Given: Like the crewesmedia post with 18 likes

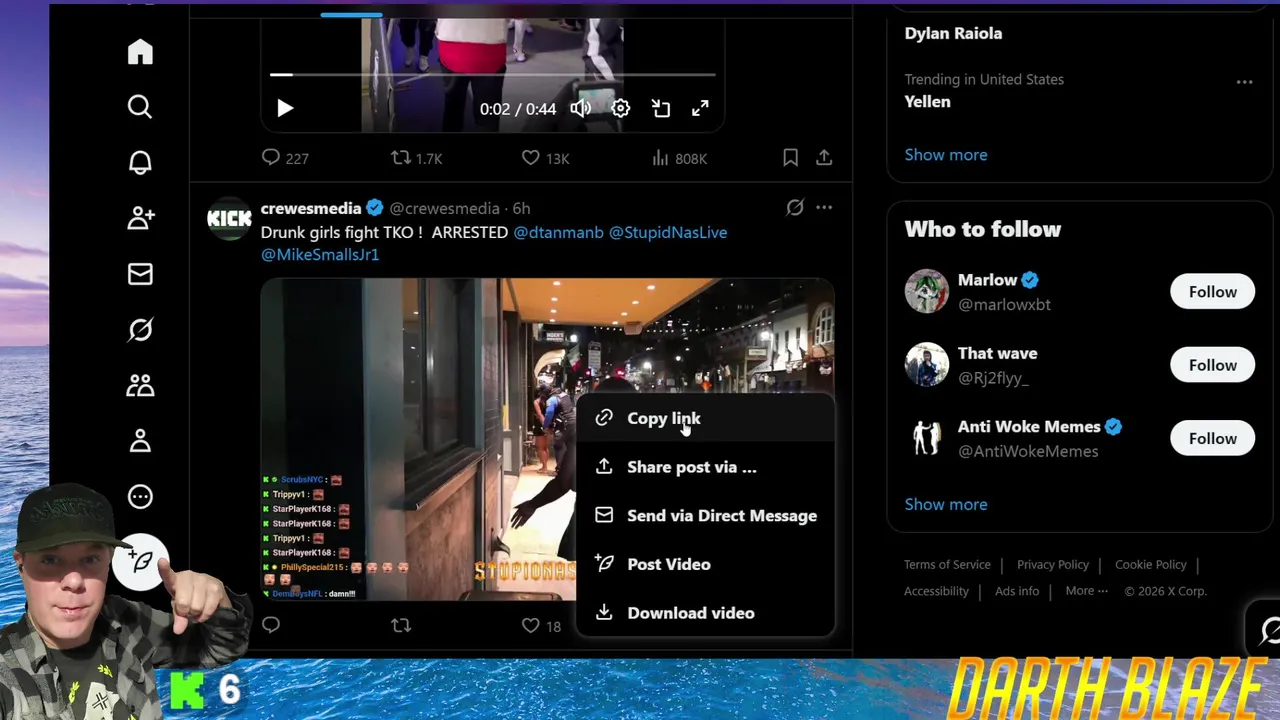Looking at the screenshot, I should click(x=541, y=626).
